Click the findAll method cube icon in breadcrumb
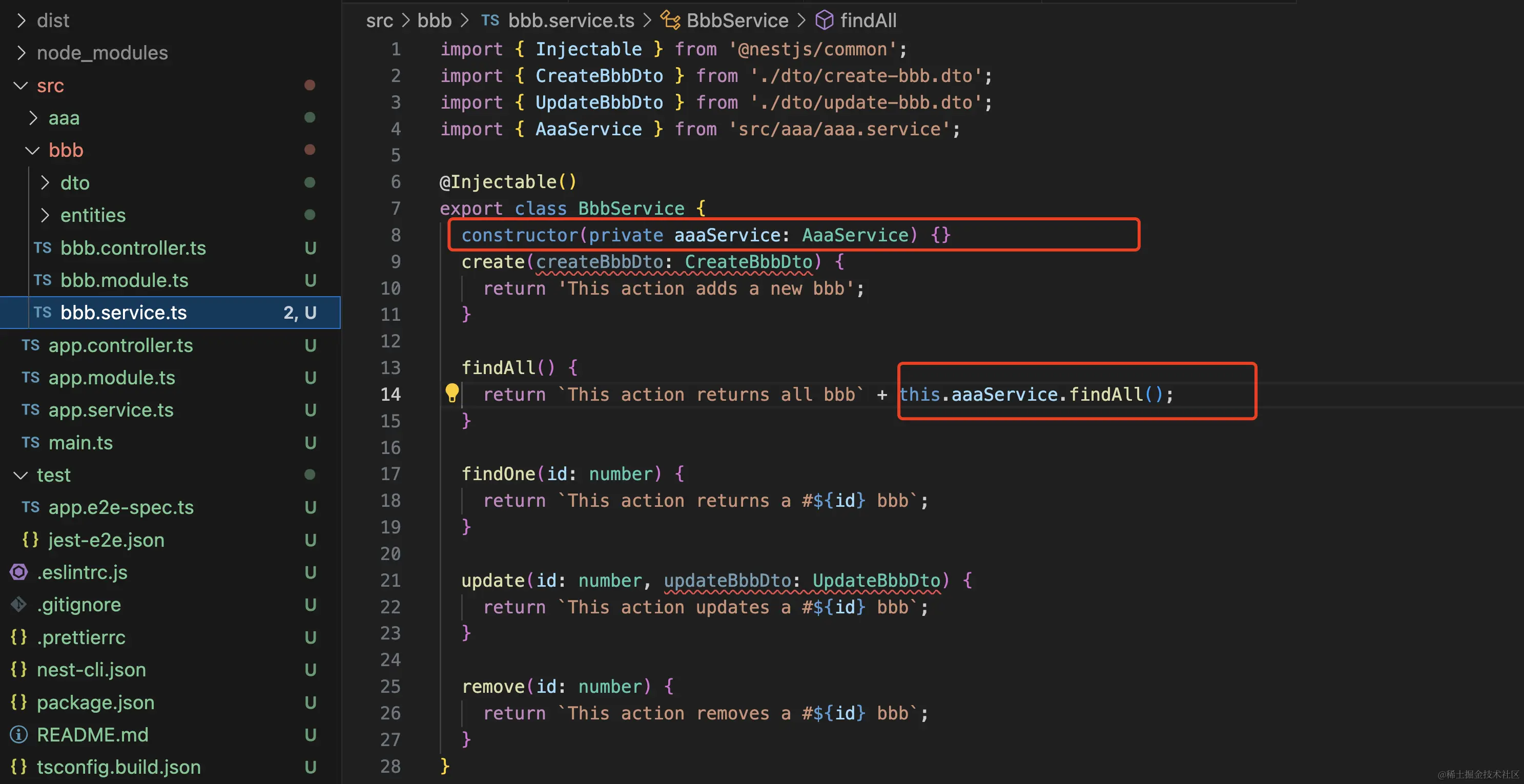1524x784 pixels. tap(823, 20)
